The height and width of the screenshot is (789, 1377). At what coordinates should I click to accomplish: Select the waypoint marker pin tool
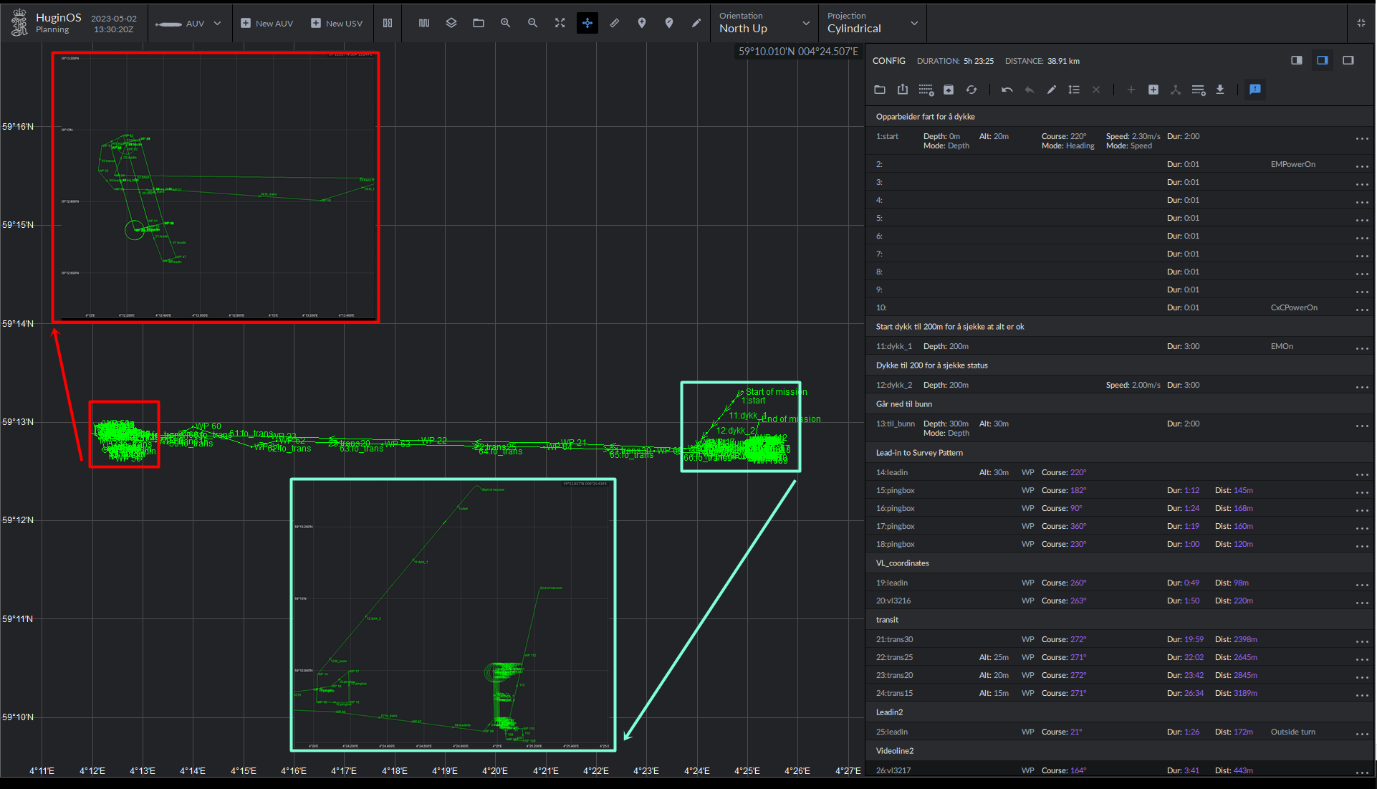(x=641, y=22)
